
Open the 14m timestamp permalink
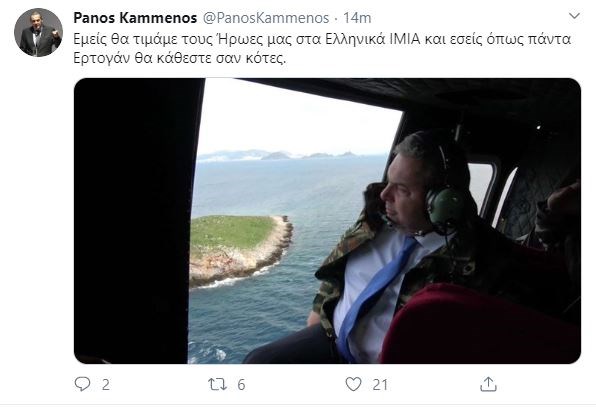pyautogui.click(x=357, y=17)
